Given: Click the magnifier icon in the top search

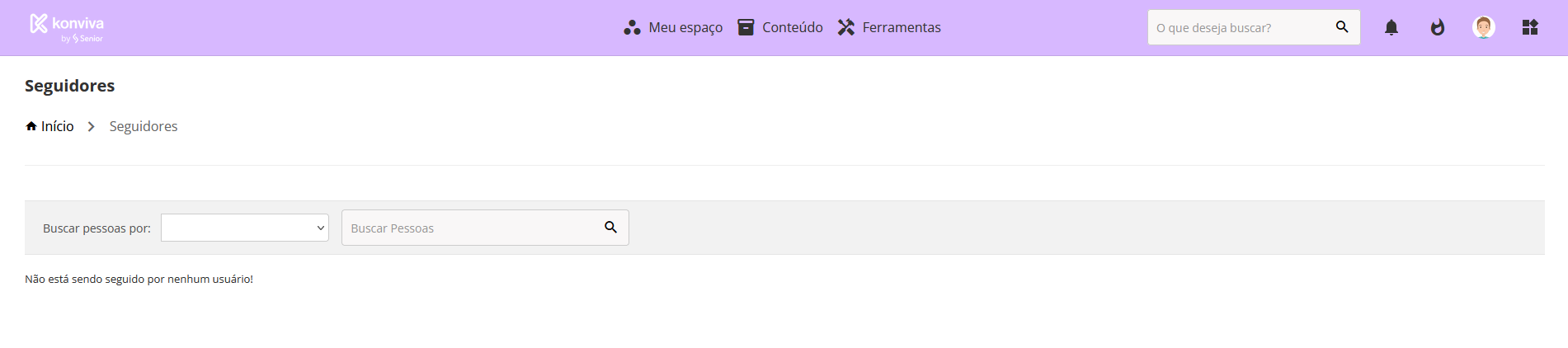Looking at the screenshot, I should click(1342, 27).
